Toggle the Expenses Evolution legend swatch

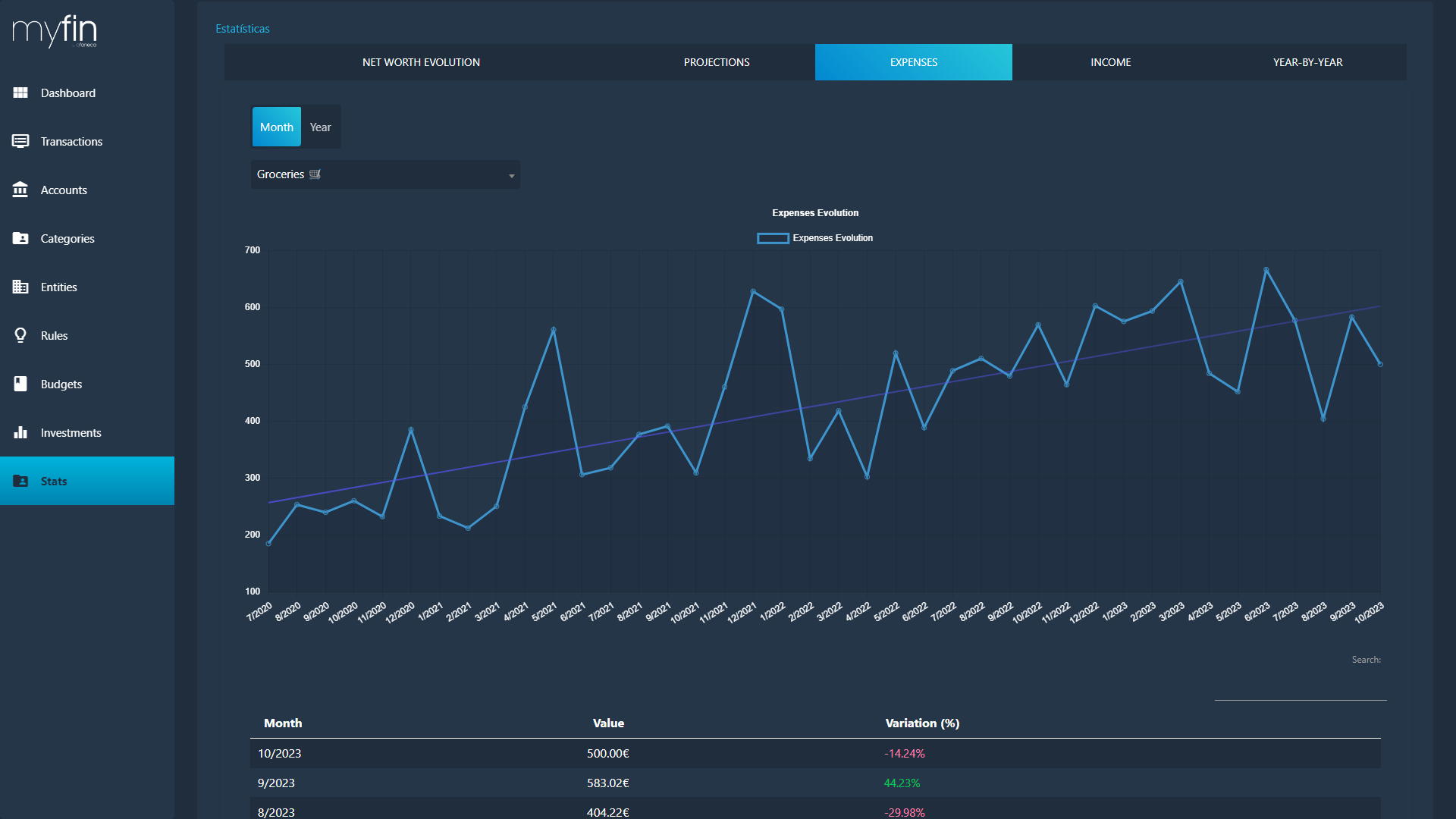point(773,238)
